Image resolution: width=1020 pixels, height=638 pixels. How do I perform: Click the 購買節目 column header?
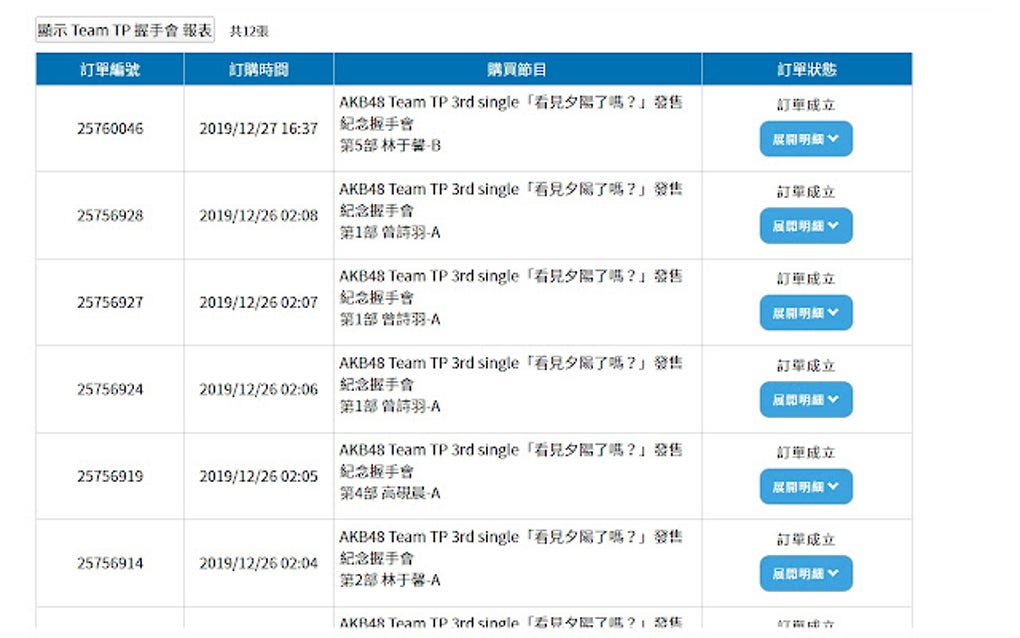[518, 69]
